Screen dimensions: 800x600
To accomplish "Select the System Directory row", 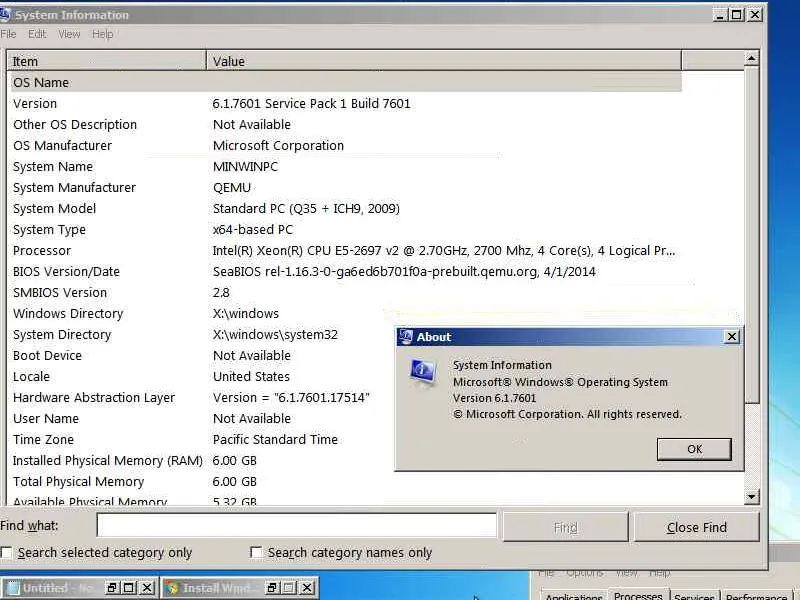I will coord(203,334).
